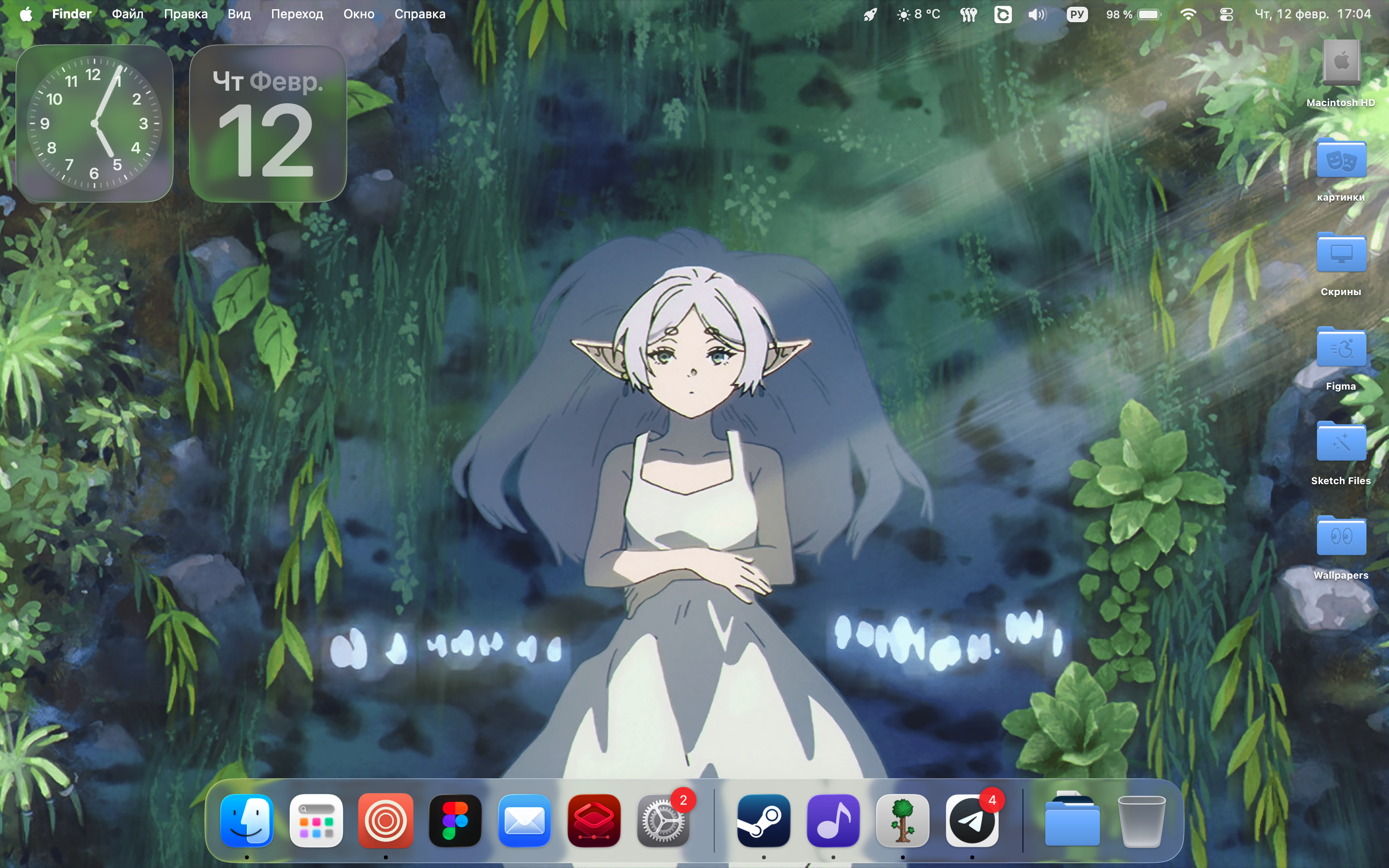The image size is (1389, 868).
Task: Open the Переход menu
Action: point(297,14)
